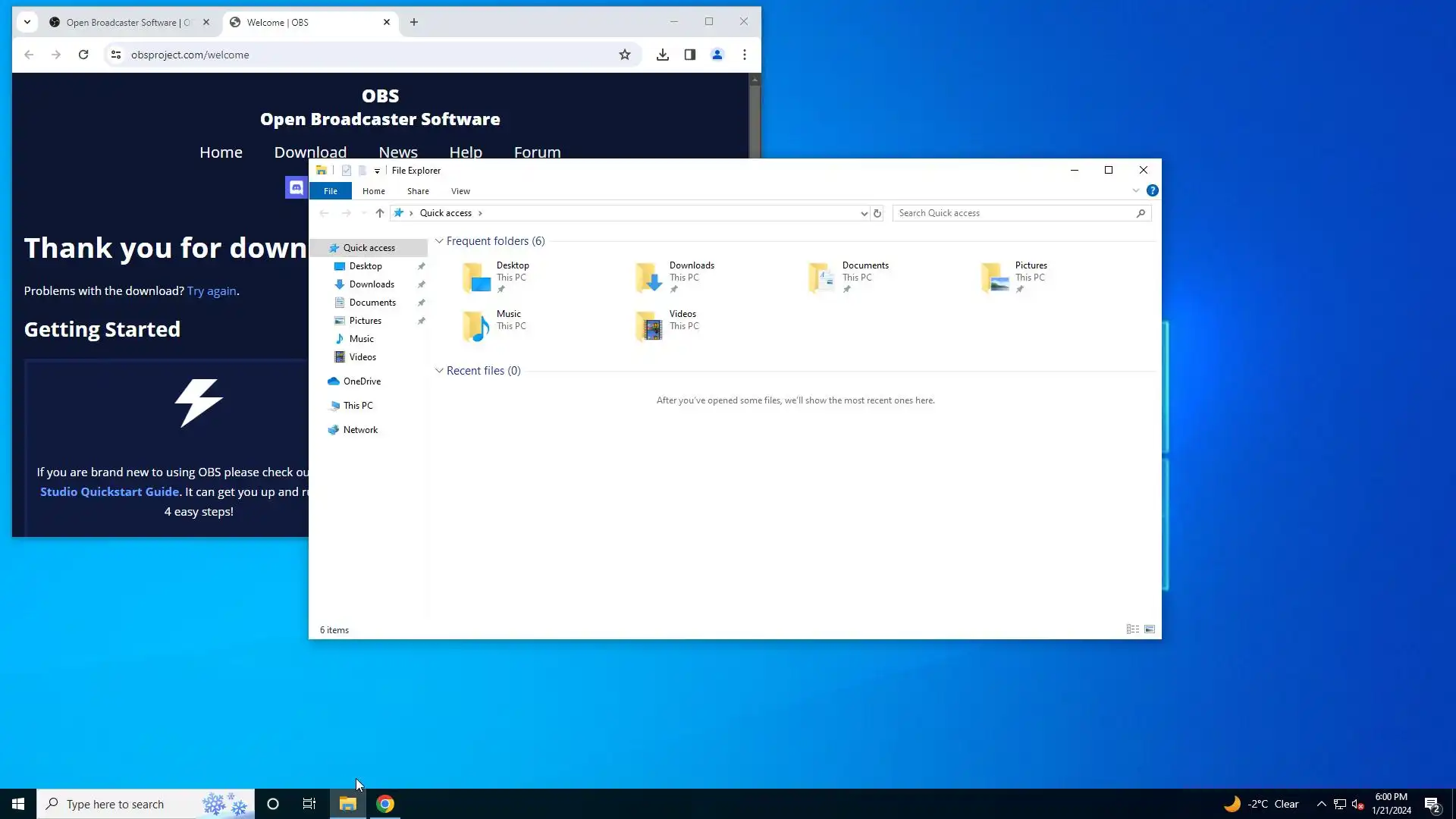Screen dimensions: 1456x819
Task: Open the View ribbon tab
Action: coord(460,191)
